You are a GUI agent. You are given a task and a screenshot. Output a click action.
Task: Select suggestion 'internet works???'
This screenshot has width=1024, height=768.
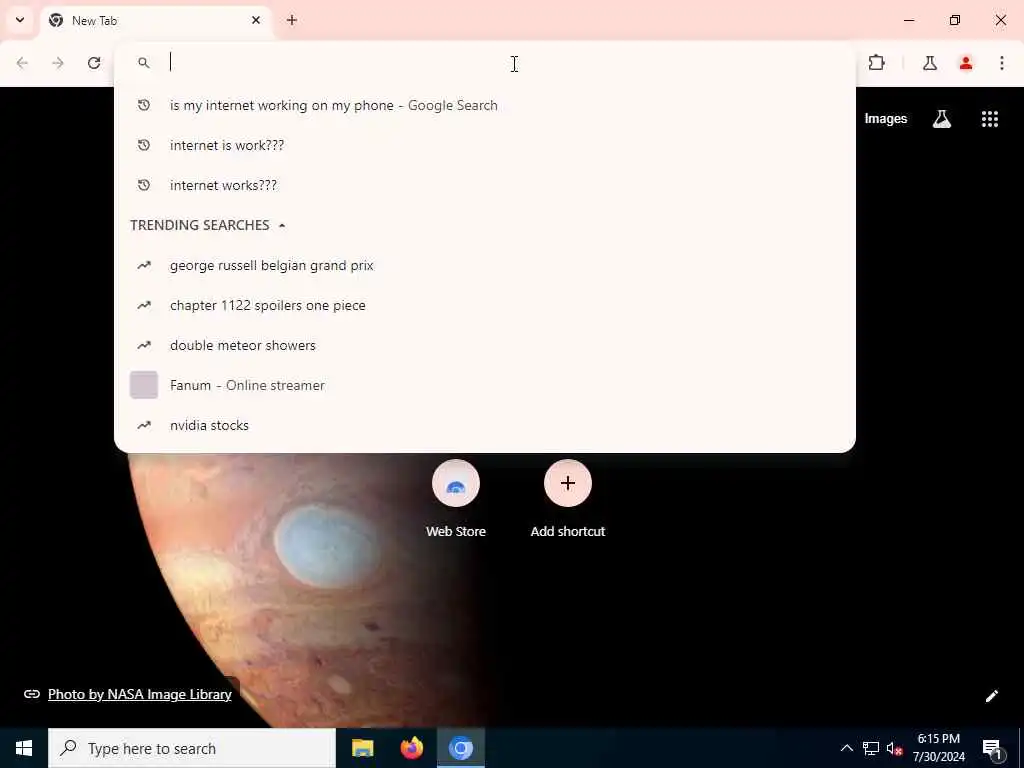coord(485,185)
